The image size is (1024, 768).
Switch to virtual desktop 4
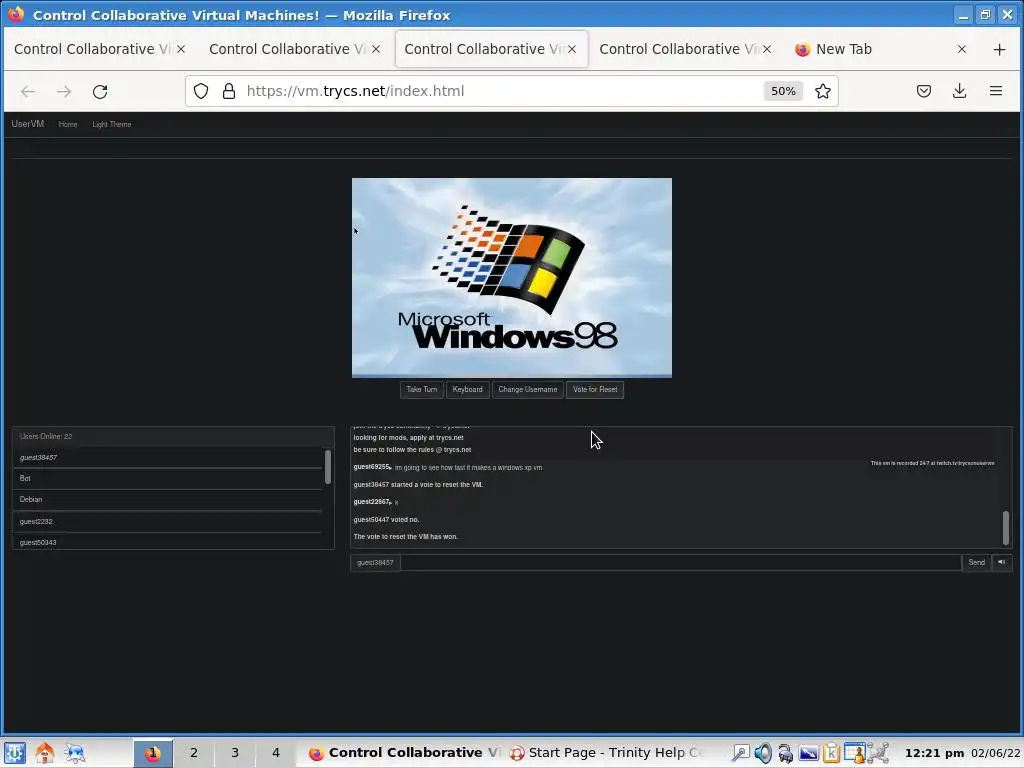click(276, 753)
